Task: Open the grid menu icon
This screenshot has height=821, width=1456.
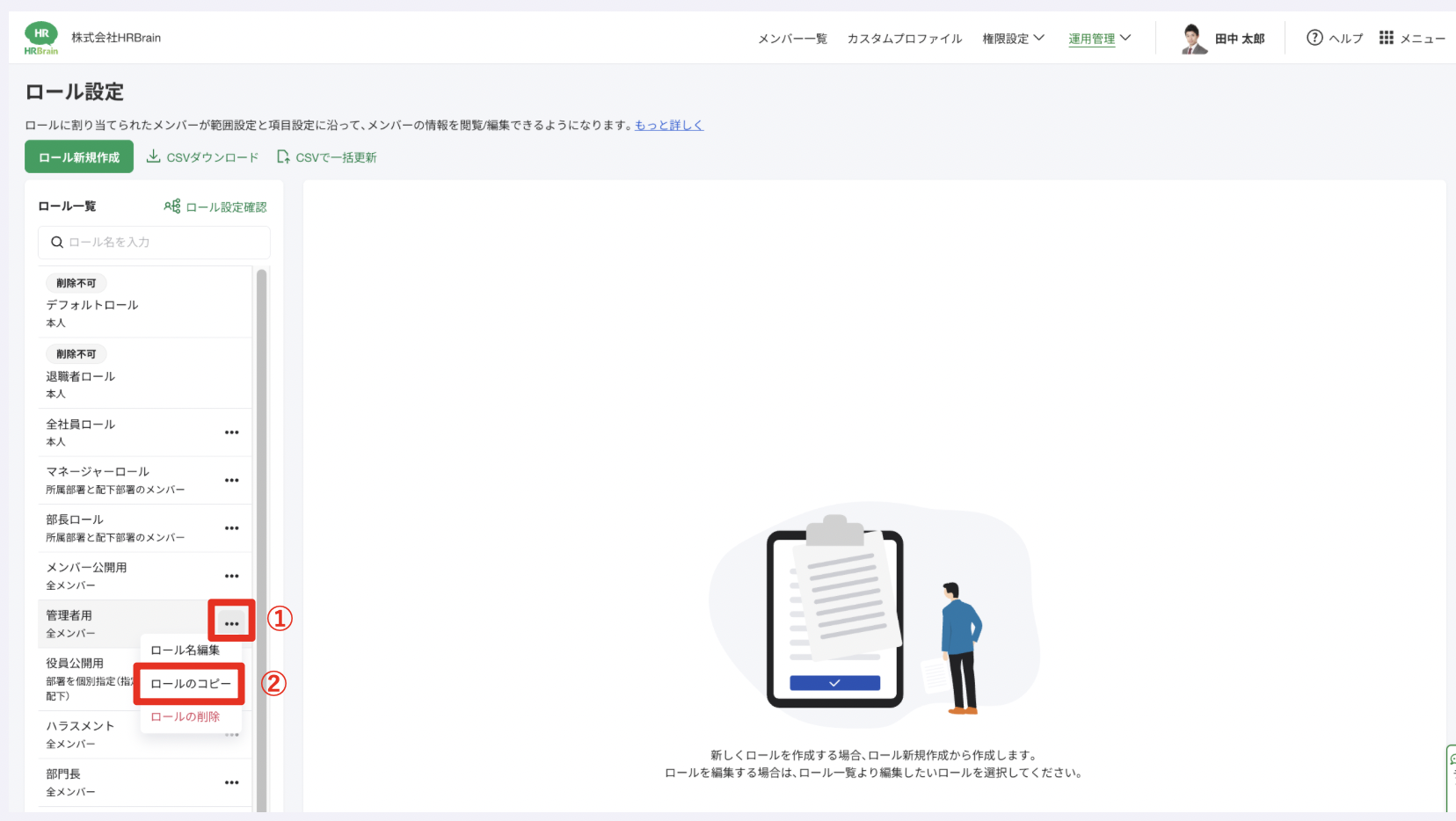Action: (1387, 38)
